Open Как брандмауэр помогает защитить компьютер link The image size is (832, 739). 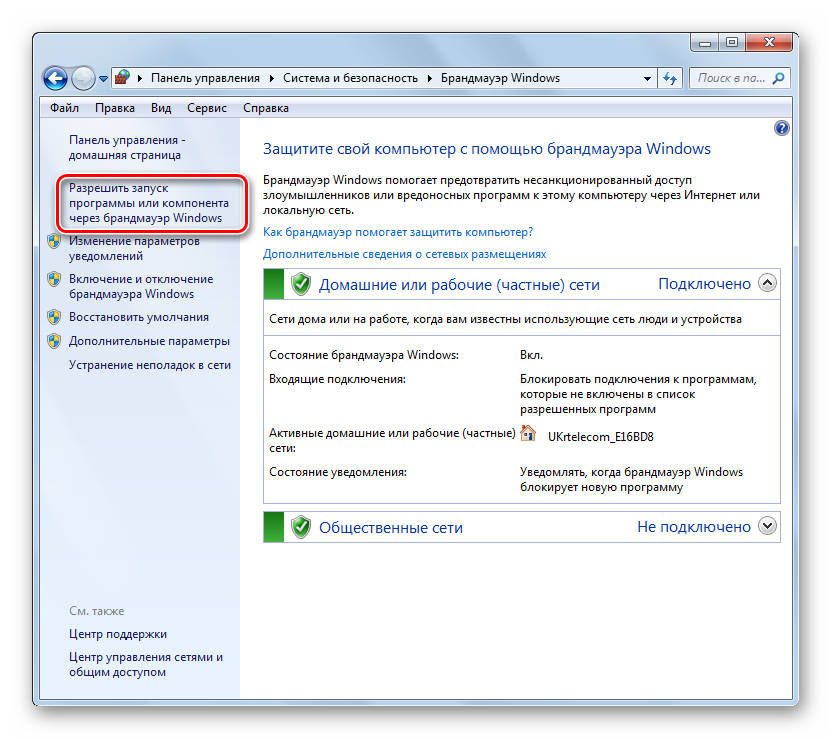(x=397, y=232)
